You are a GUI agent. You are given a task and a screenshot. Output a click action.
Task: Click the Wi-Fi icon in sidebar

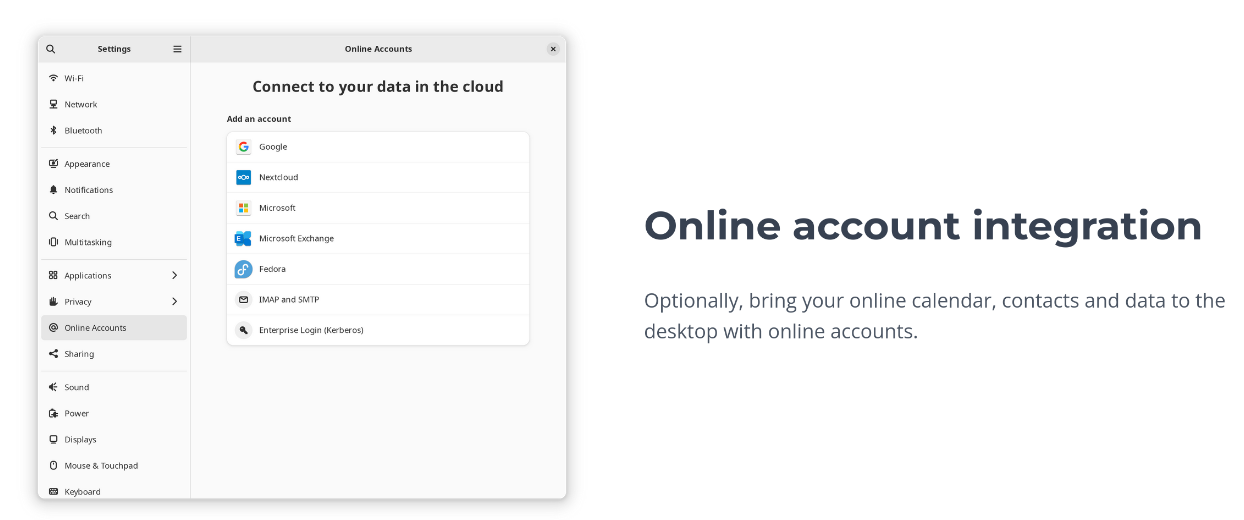(54, 78)
